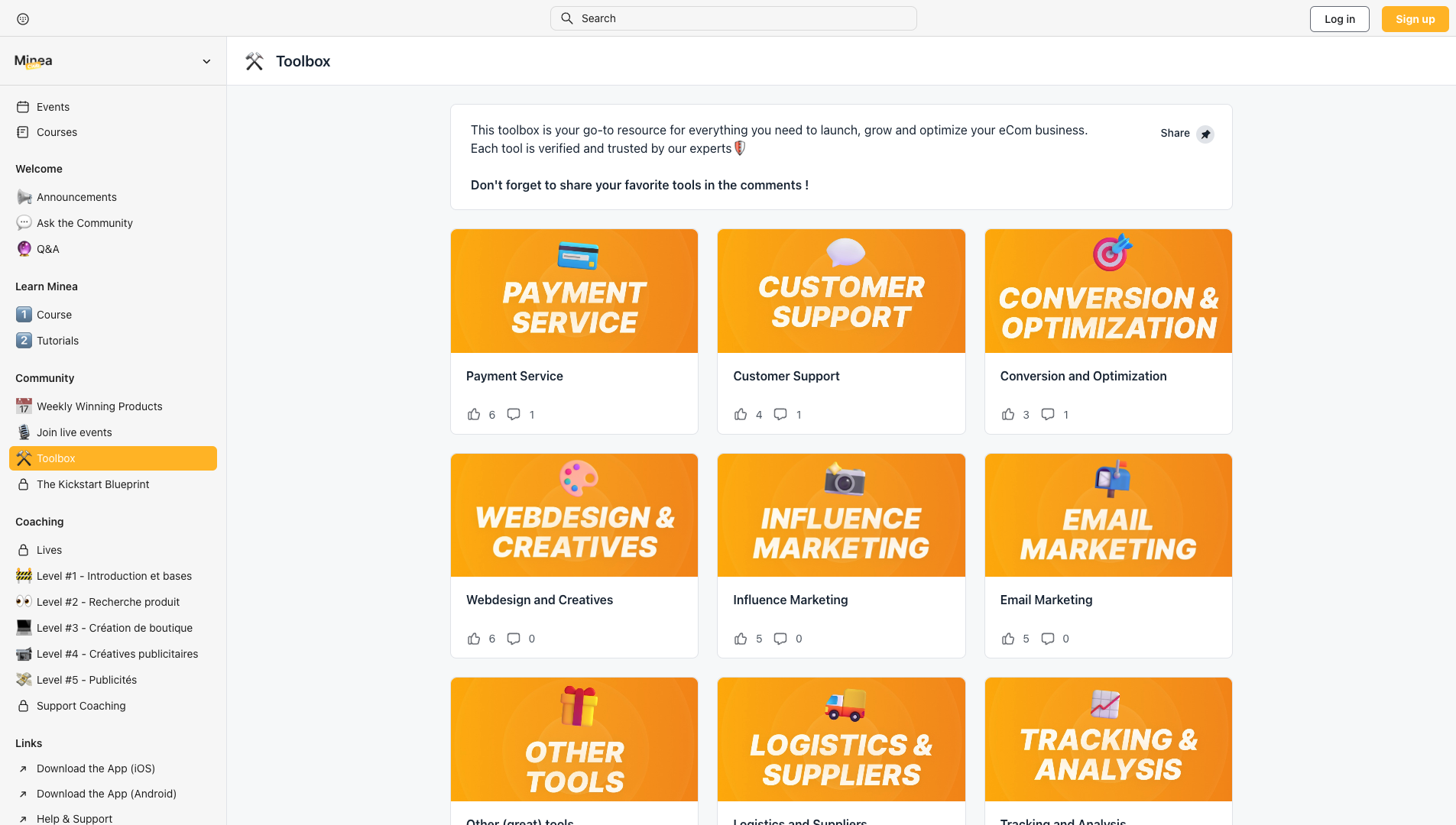Screen dimensions: 1456x825
Task: Expand the Minea community dropdown
Action: pos(206,61)
